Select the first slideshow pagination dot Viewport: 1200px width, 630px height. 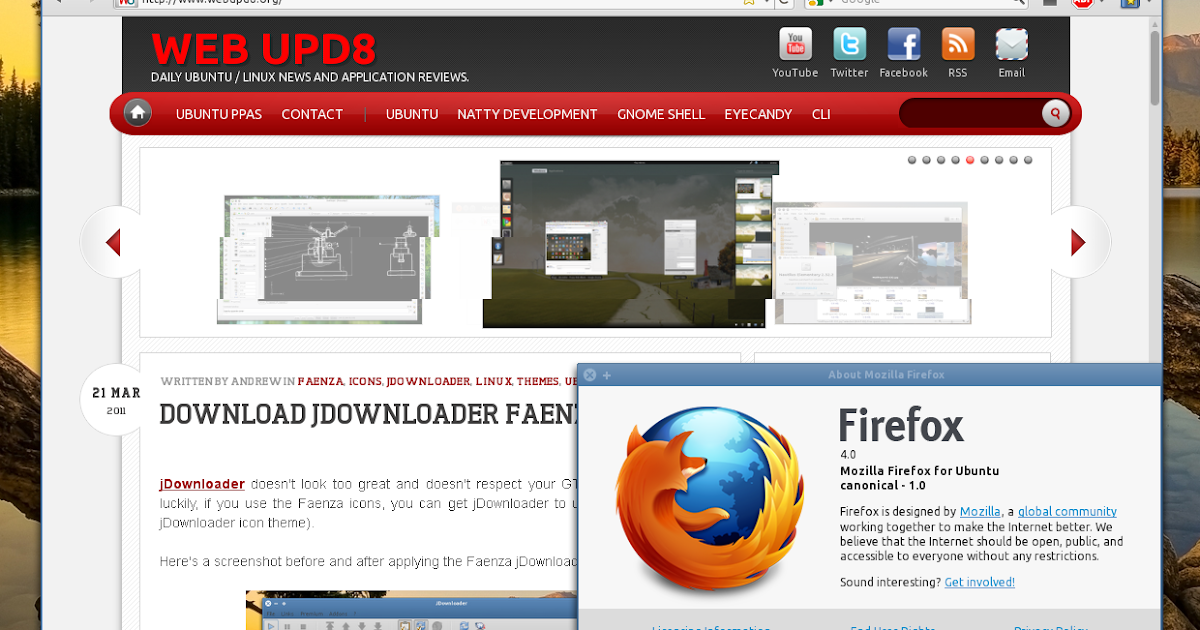click(x=912, y=160)
